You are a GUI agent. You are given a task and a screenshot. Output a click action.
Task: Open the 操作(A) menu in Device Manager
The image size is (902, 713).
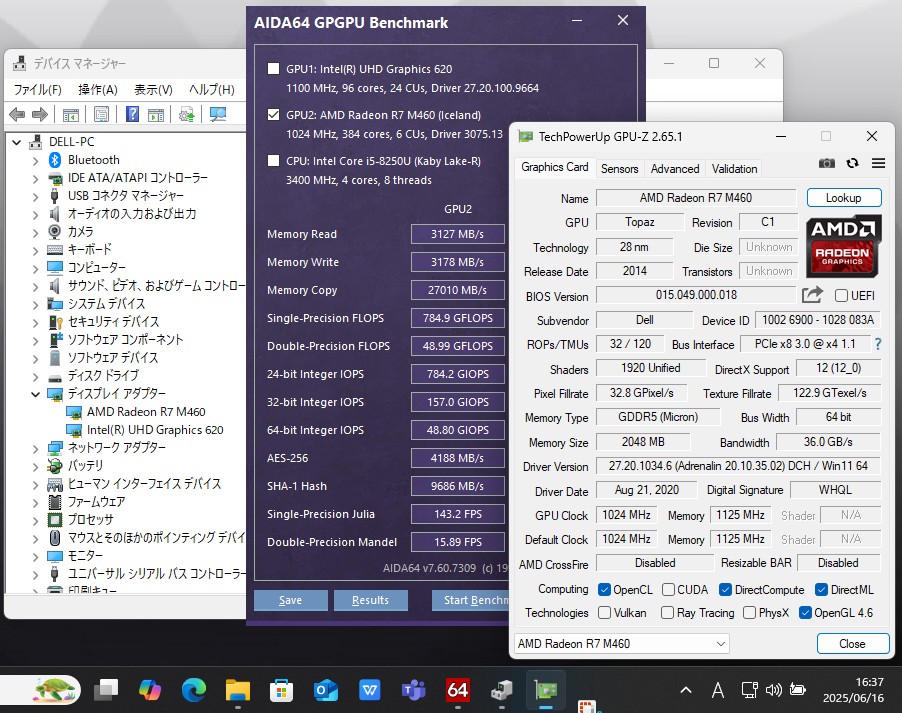click(x=98, y=89)
